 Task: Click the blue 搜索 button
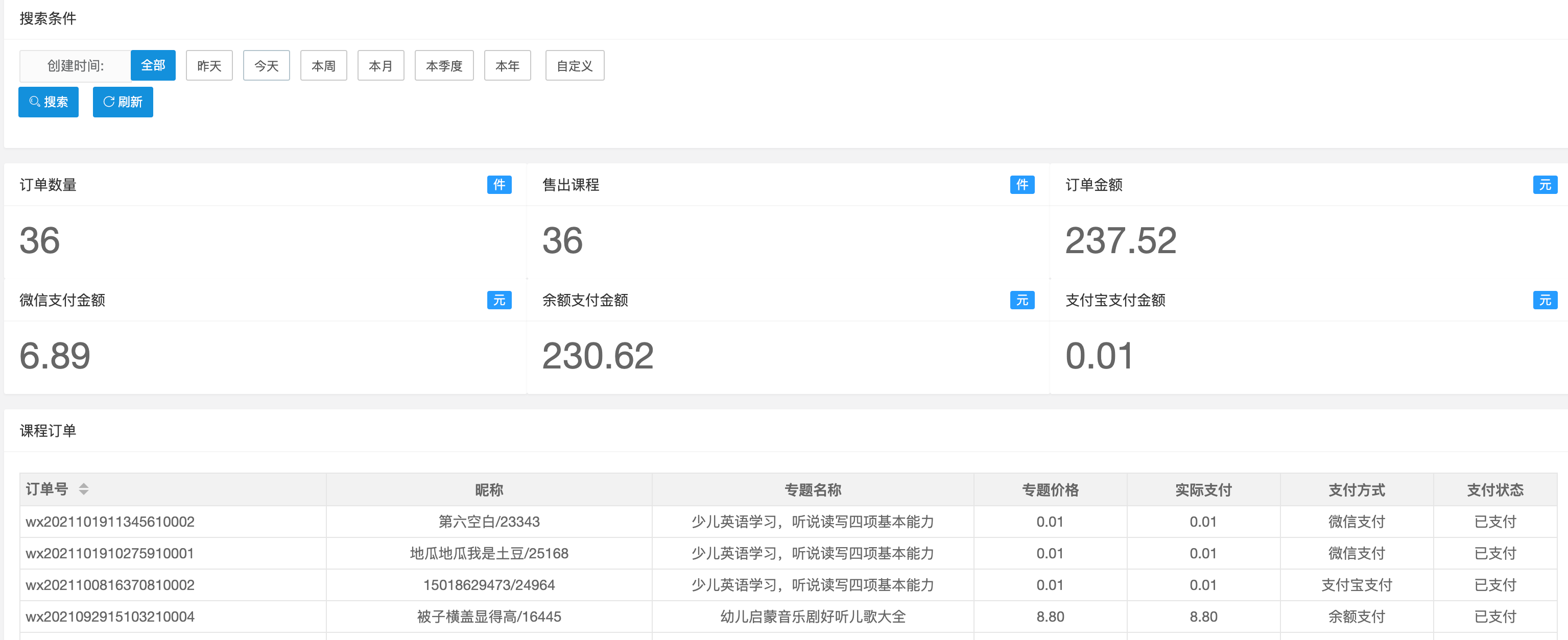49,102
